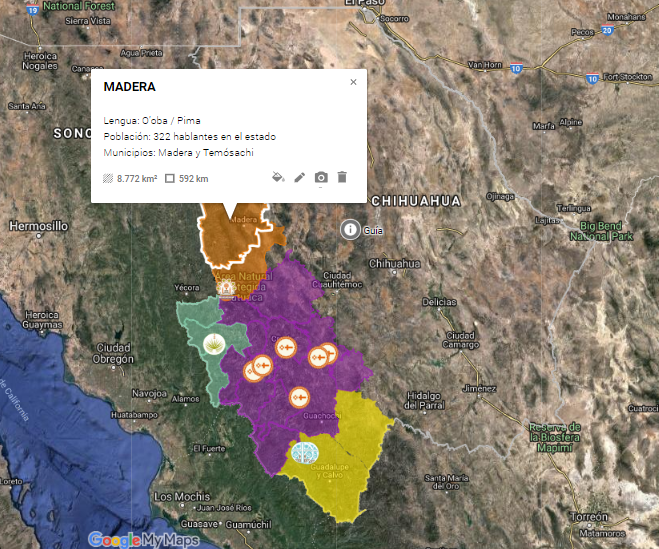This screenshot has width=659, height=549.
Task: Click the MADERA popup title
Action: tap(130, 87)
